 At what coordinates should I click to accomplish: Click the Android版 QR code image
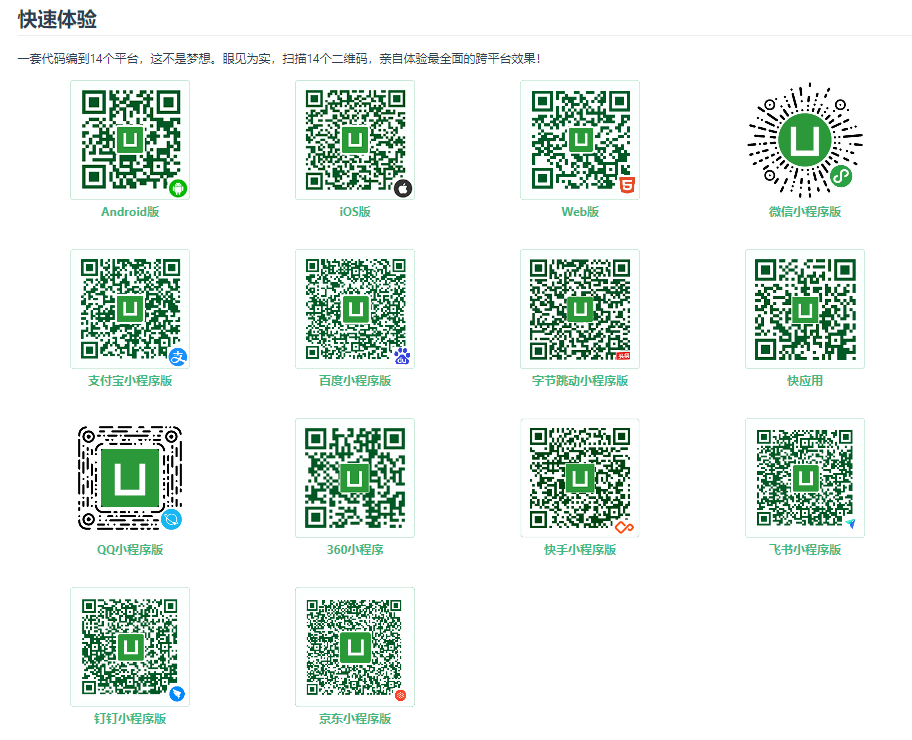tap(130, 140)
